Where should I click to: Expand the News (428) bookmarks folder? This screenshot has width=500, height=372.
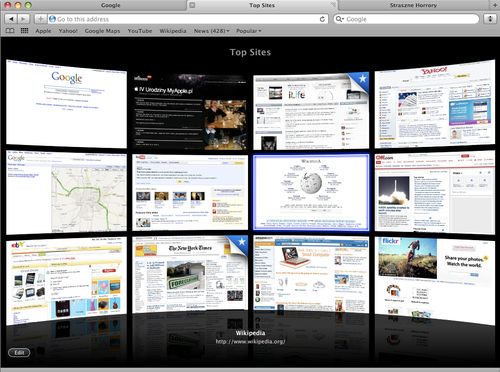pyautogui.click(x=211, y=31)
